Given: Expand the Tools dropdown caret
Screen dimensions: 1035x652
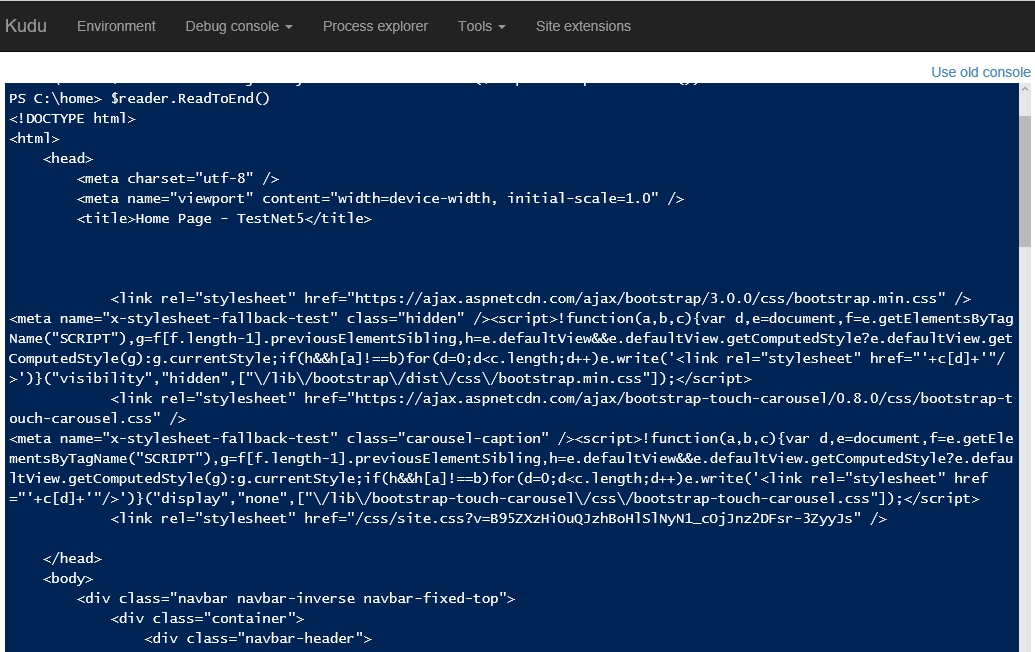Looking at the screenshot, I should click(x=502, y=27).
